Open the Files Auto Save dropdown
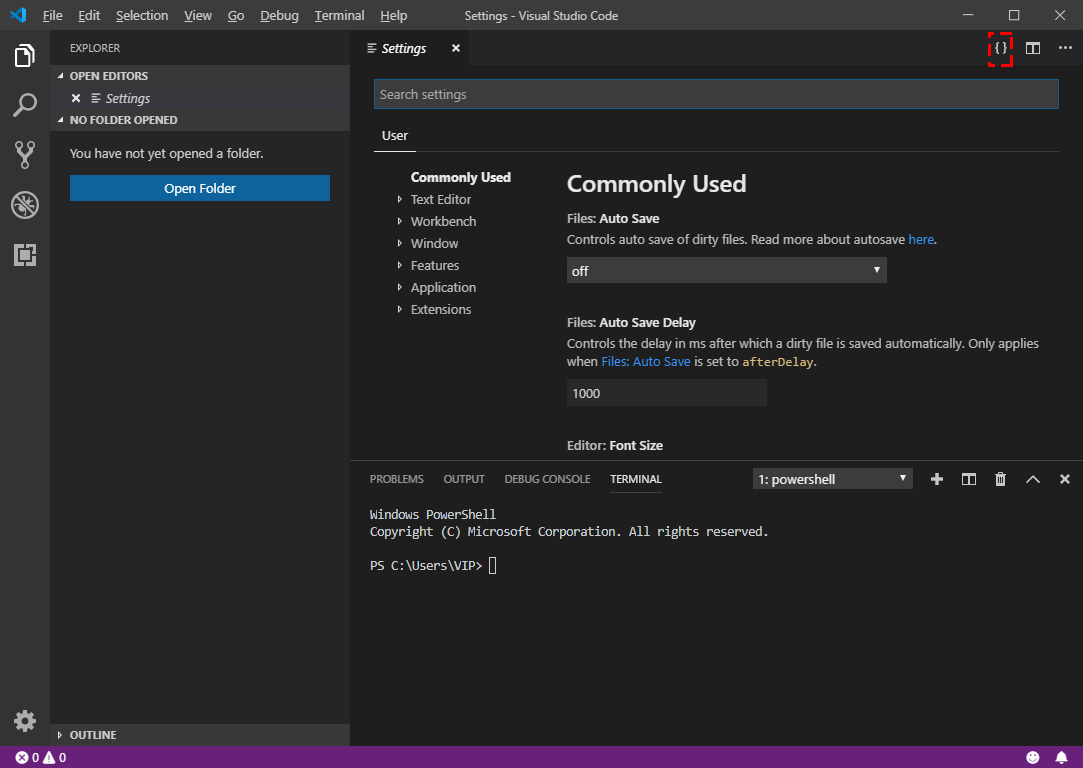 click(727, 271)
